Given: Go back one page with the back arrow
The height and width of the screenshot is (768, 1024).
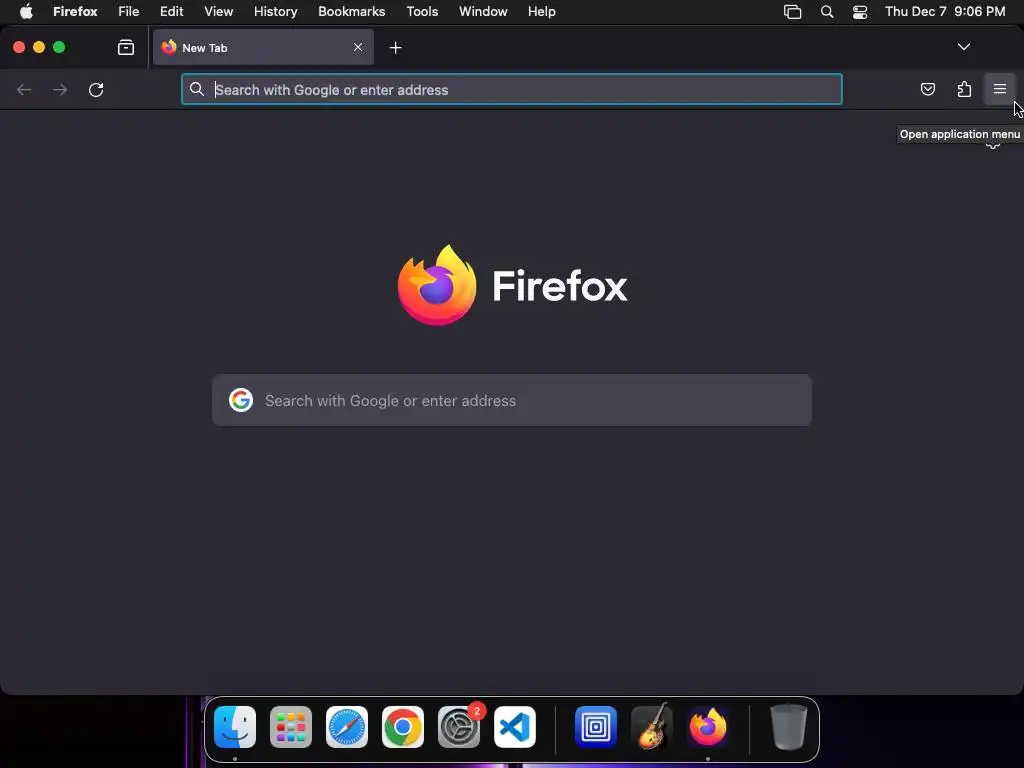Looking at the screenshot, I should (24, 89).
